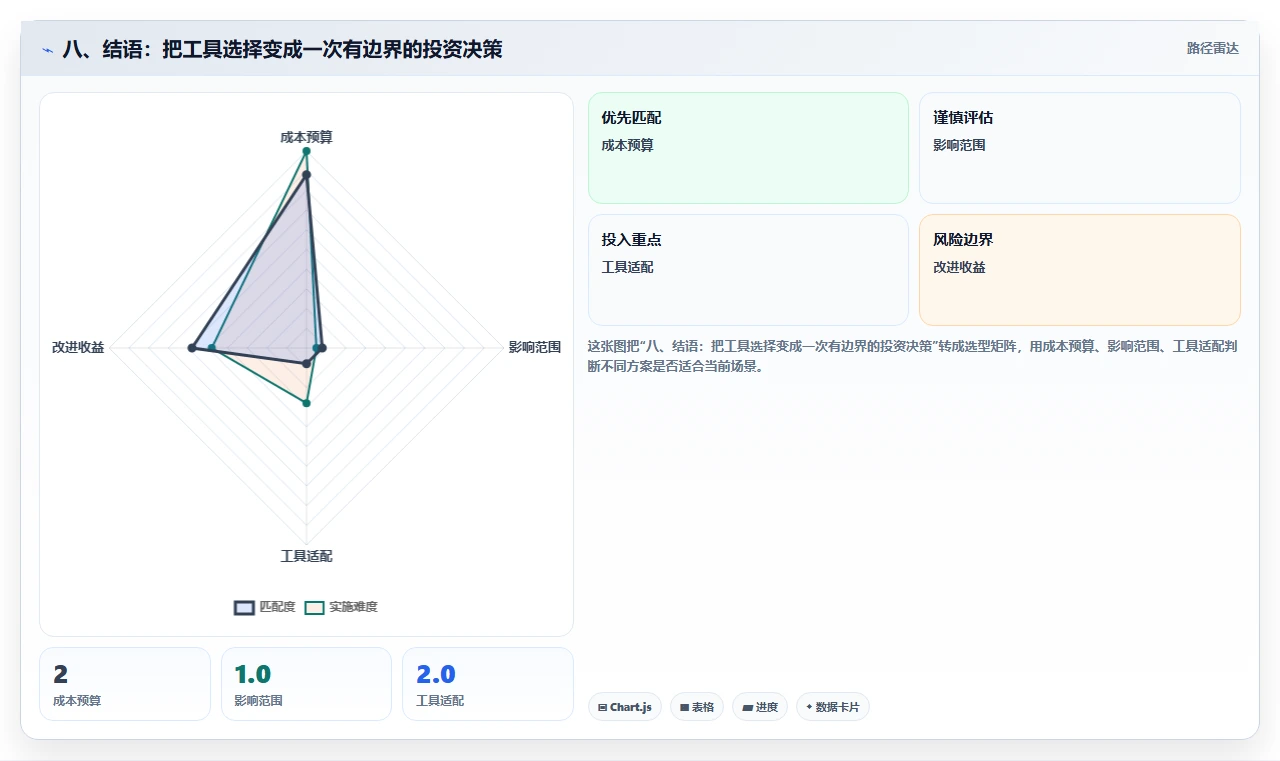
Task: Click the 表格 tag chip
Action: 697,707
